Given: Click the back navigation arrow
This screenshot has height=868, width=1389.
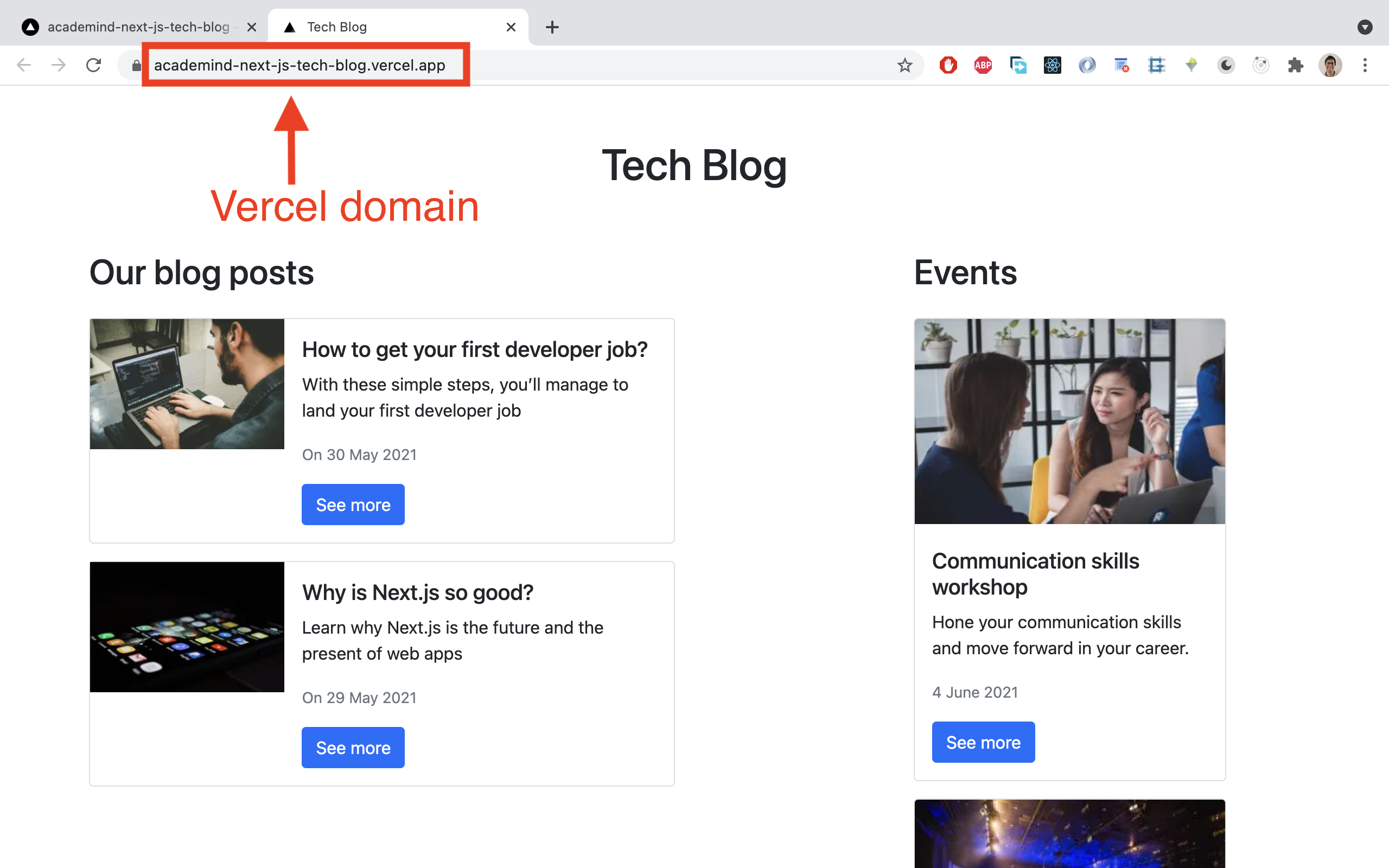Looking at the screenshot, I should pos(24,65).
